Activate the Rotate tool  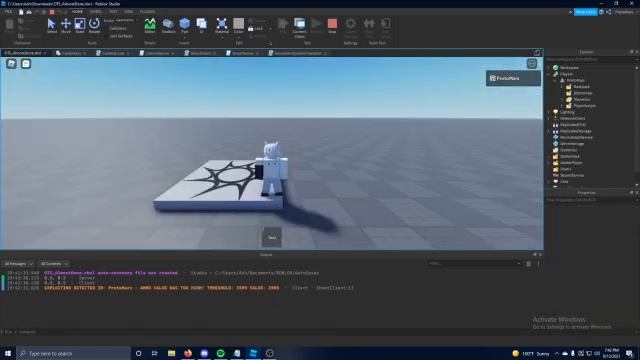pos(94,26)
